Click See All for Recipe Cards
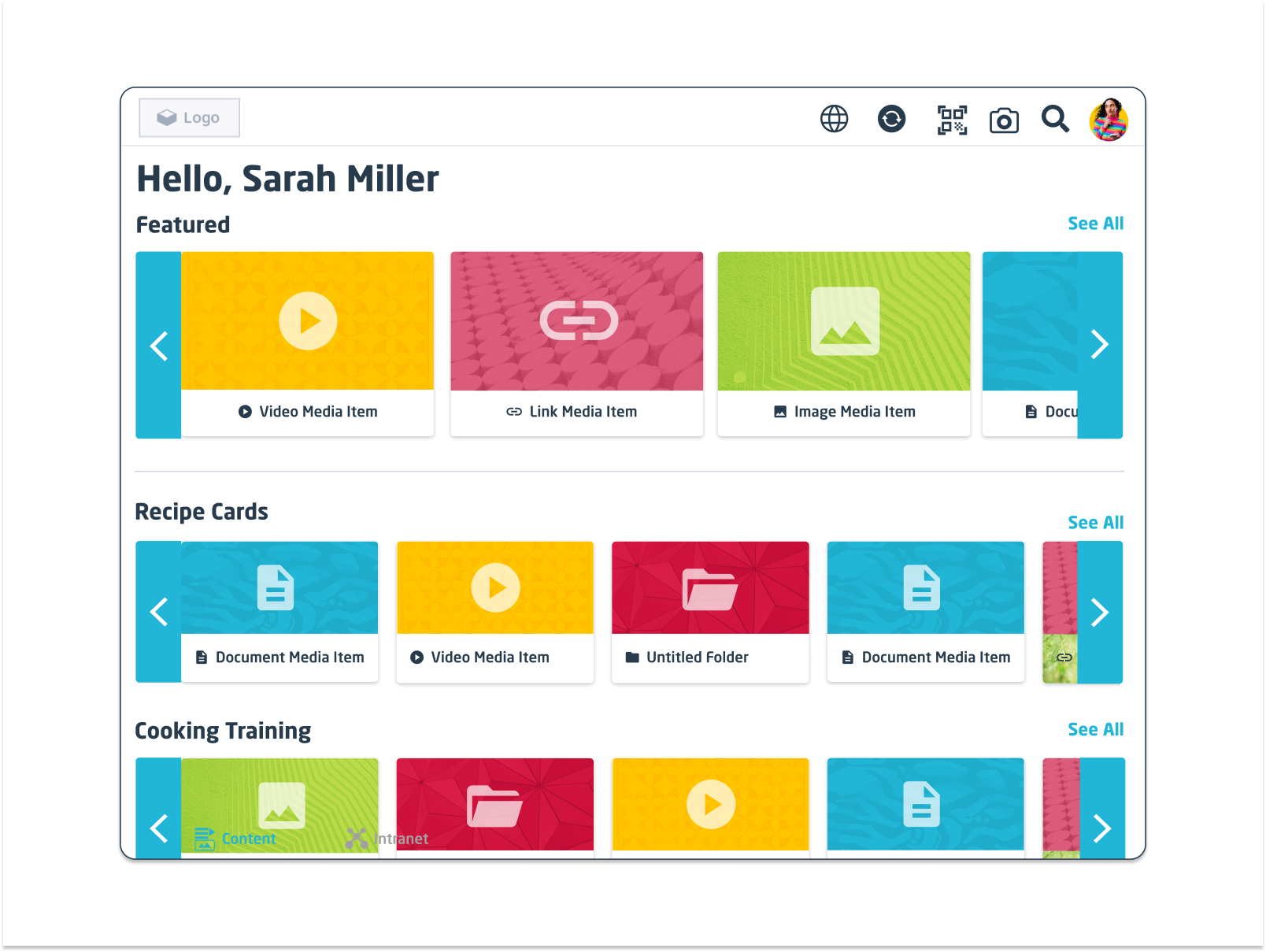 pos(1095,523)
